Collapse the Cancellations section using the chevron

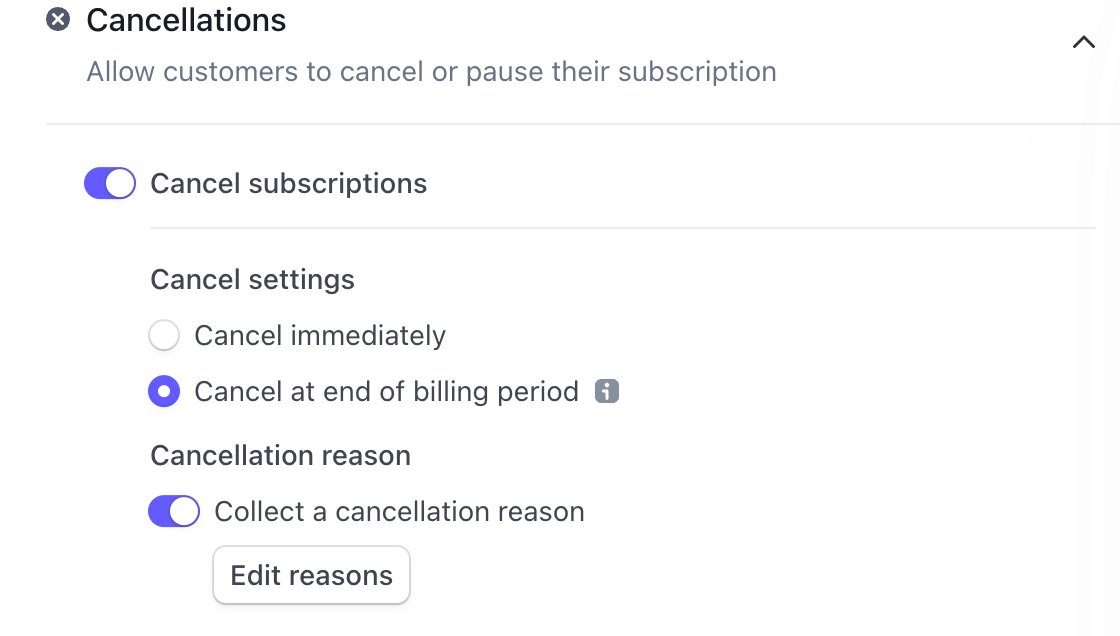coord(1083,43)
